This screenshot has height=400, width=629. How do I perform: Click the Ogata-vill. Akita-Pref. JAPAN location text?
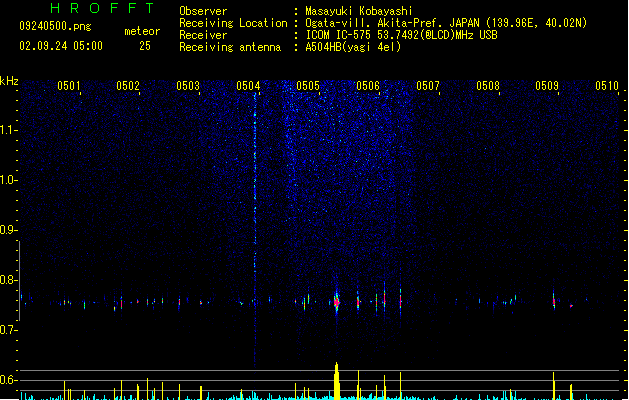point(446,23)
